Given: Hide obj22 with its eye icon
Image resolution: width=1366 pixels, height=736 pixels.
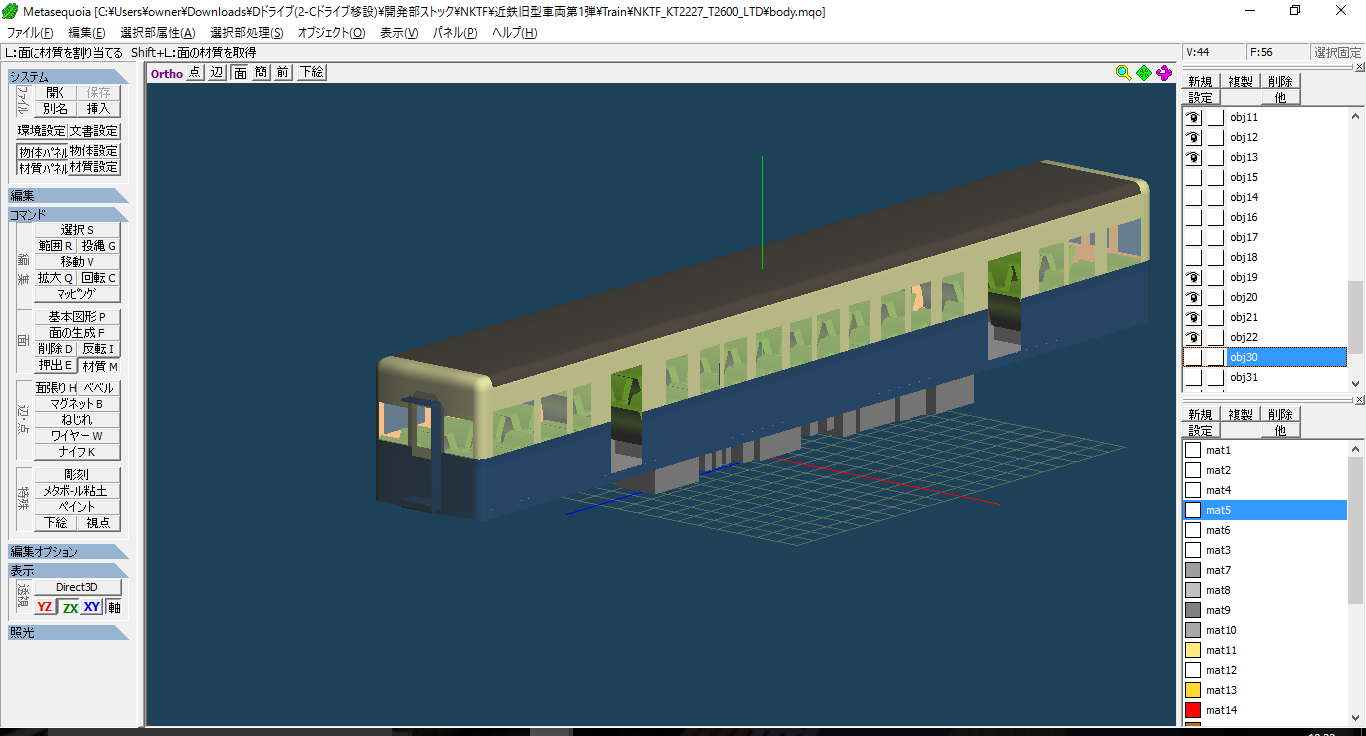Looking at the screenshot, I should coord(1193,337).
